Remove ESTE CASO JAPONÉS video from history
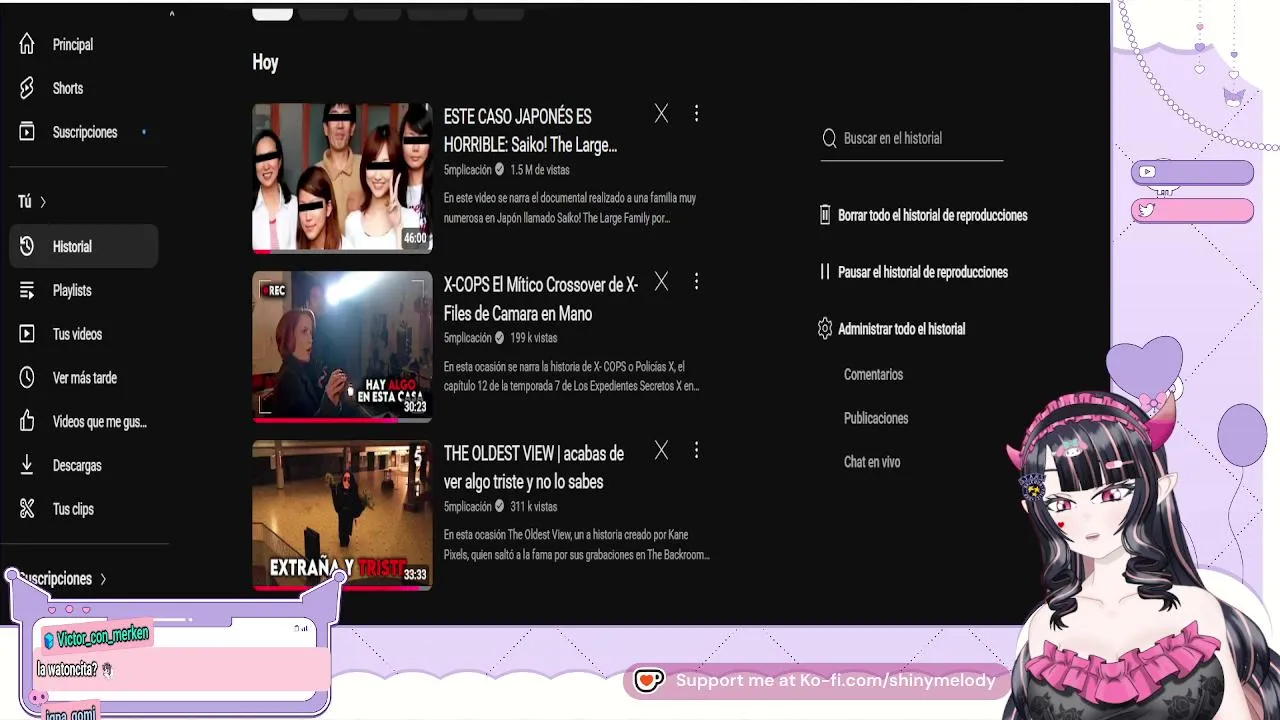Image resolution: width=1280 pixels, height=720 pixels. click(661, 114)
